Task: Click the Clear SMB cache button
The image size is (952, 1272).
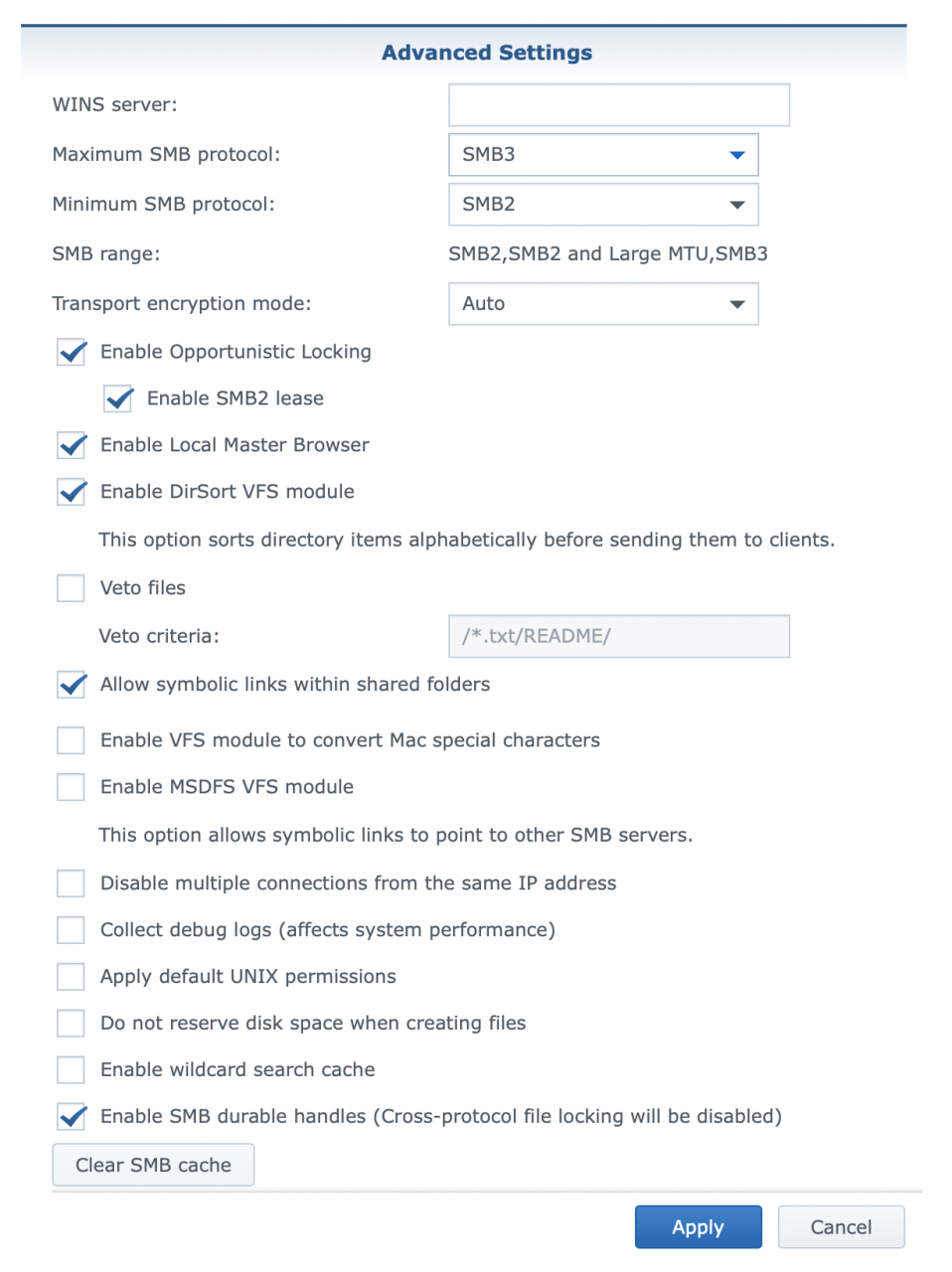Action: (153, 1164)
